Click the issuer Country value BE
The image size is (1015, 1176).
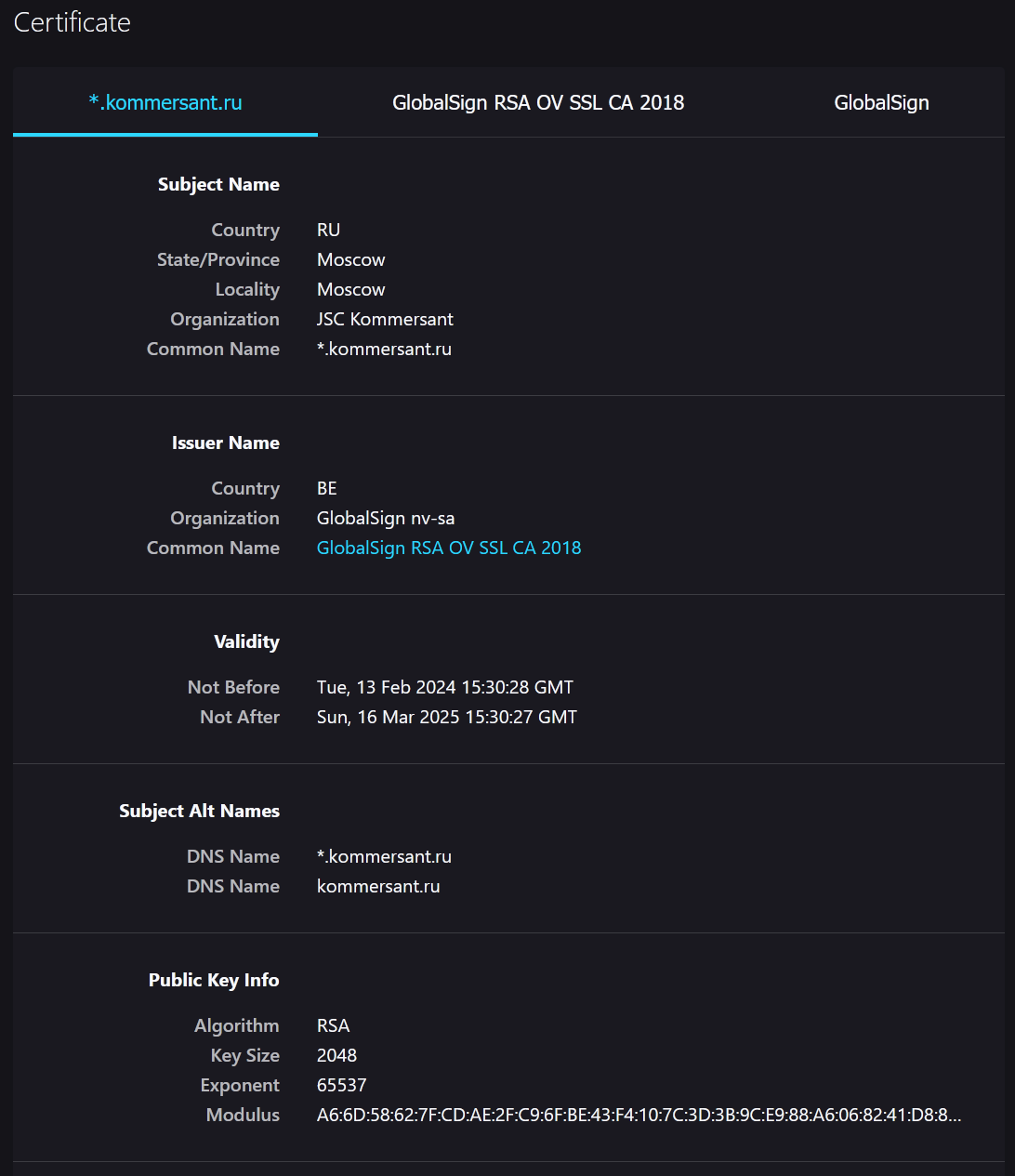click(327, 488)
